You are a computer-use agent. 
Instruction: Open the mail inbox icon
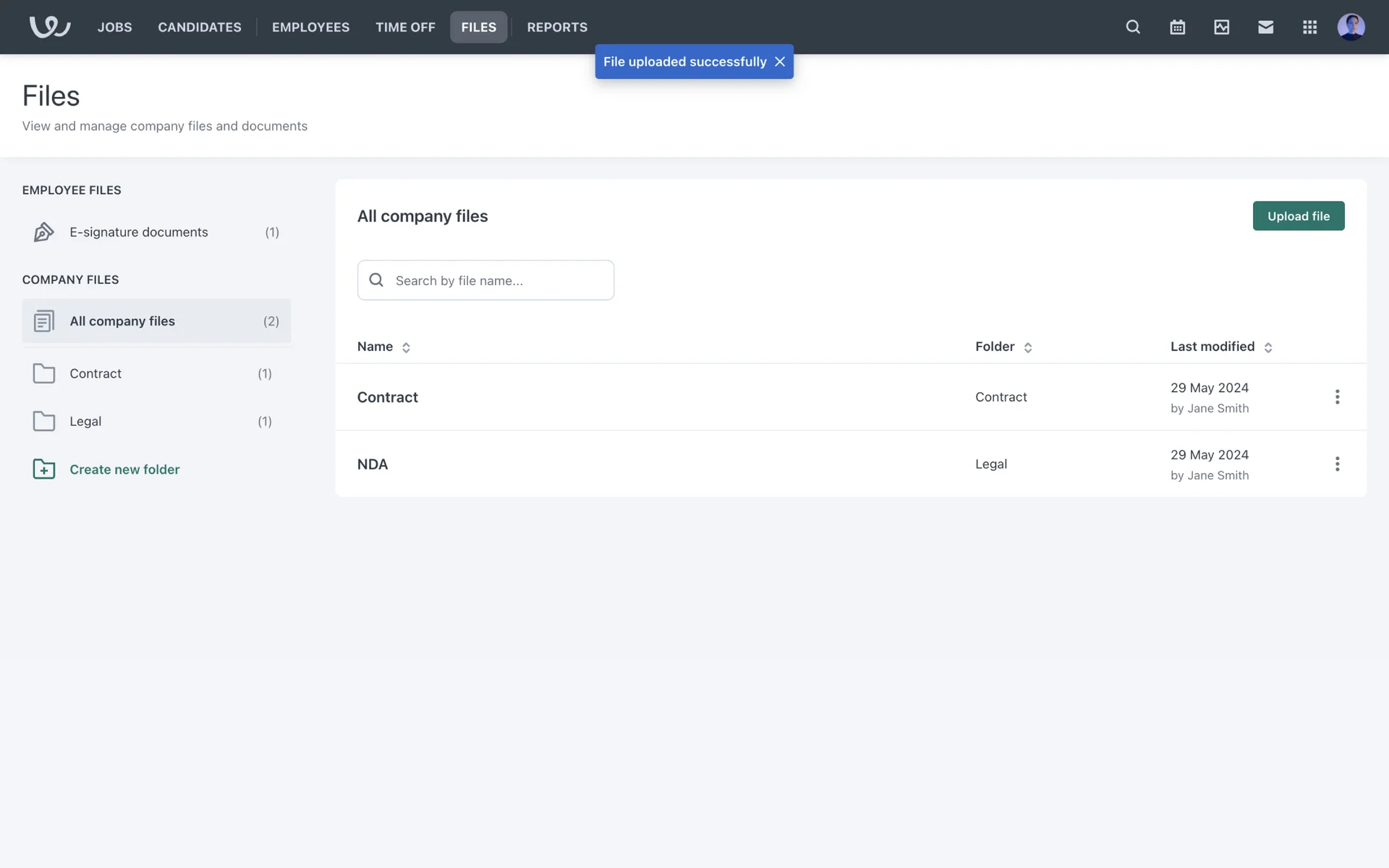[x=1265, y=27]
